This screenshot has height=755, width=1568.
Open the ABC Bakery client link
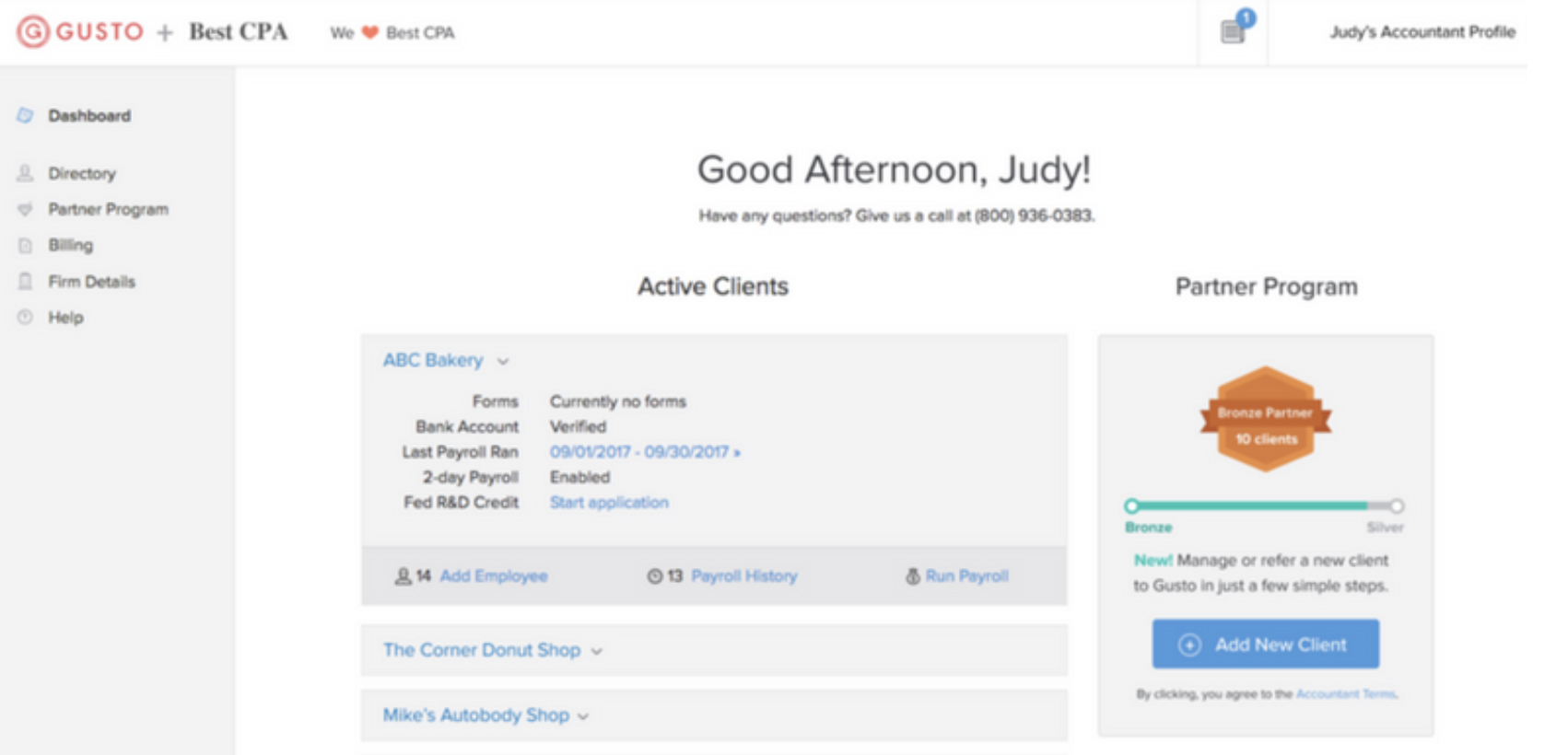[433, 360]
